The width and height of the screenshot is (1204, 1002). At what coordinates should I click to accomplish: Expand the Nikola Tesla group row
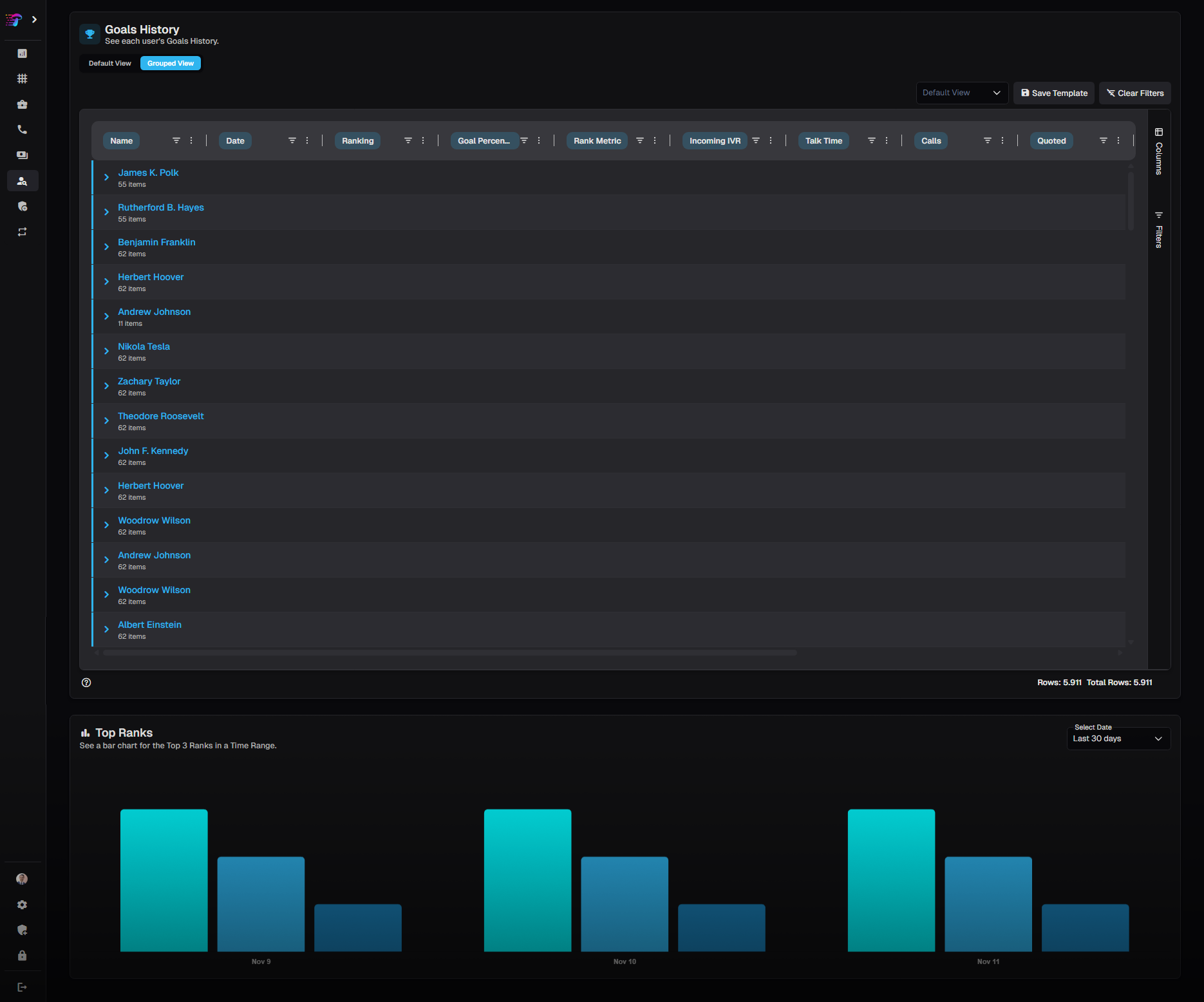click(107, 351)
